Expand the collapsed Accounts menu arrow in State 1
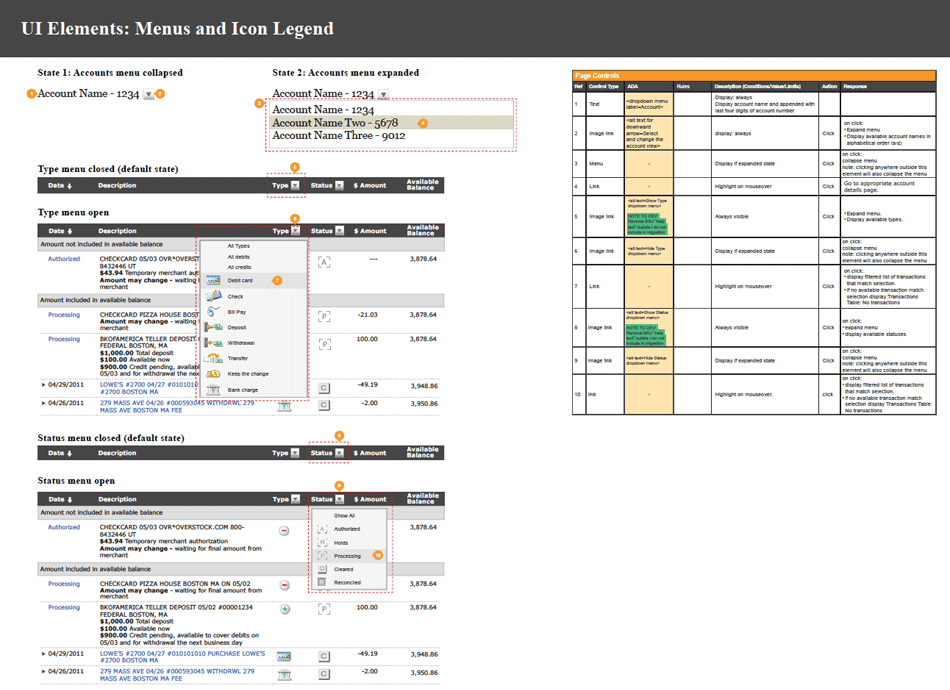The image size is (950, 690). (148, 94)
